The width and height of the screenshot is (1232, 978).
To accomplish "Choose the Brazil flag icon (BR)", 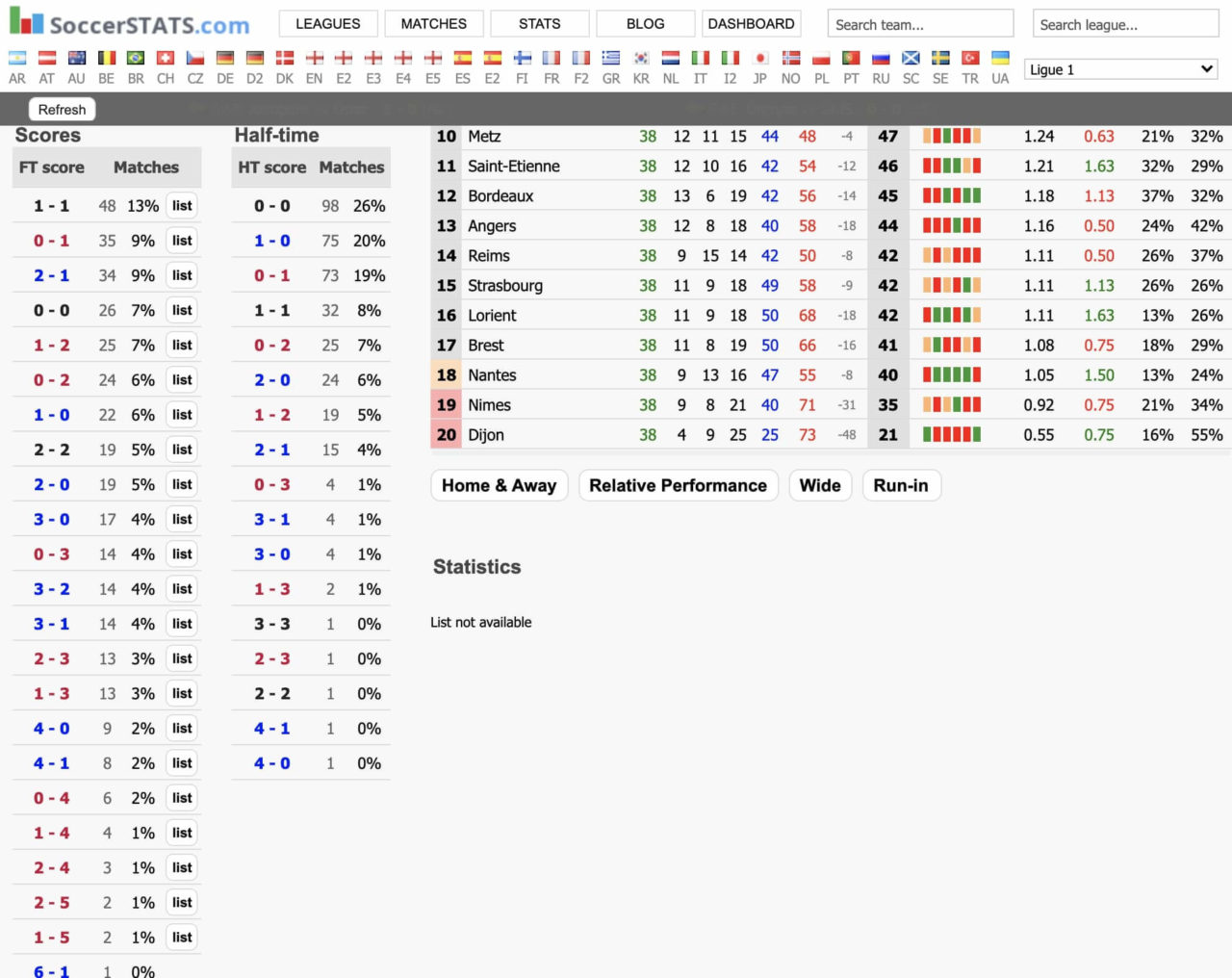I will tap(136, 59).
